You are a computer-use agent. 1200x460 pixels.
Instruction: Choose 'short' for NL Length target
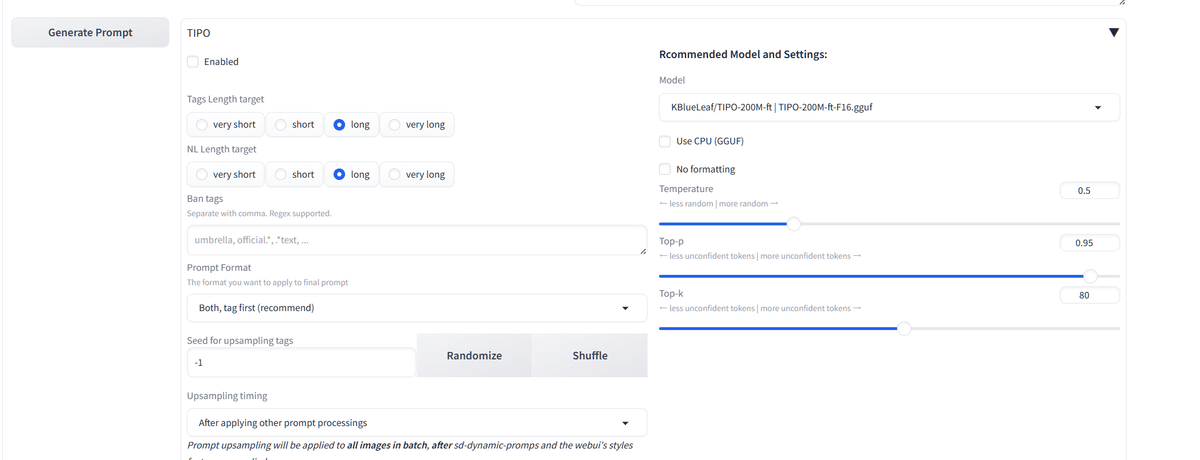[x=282, y=174]
